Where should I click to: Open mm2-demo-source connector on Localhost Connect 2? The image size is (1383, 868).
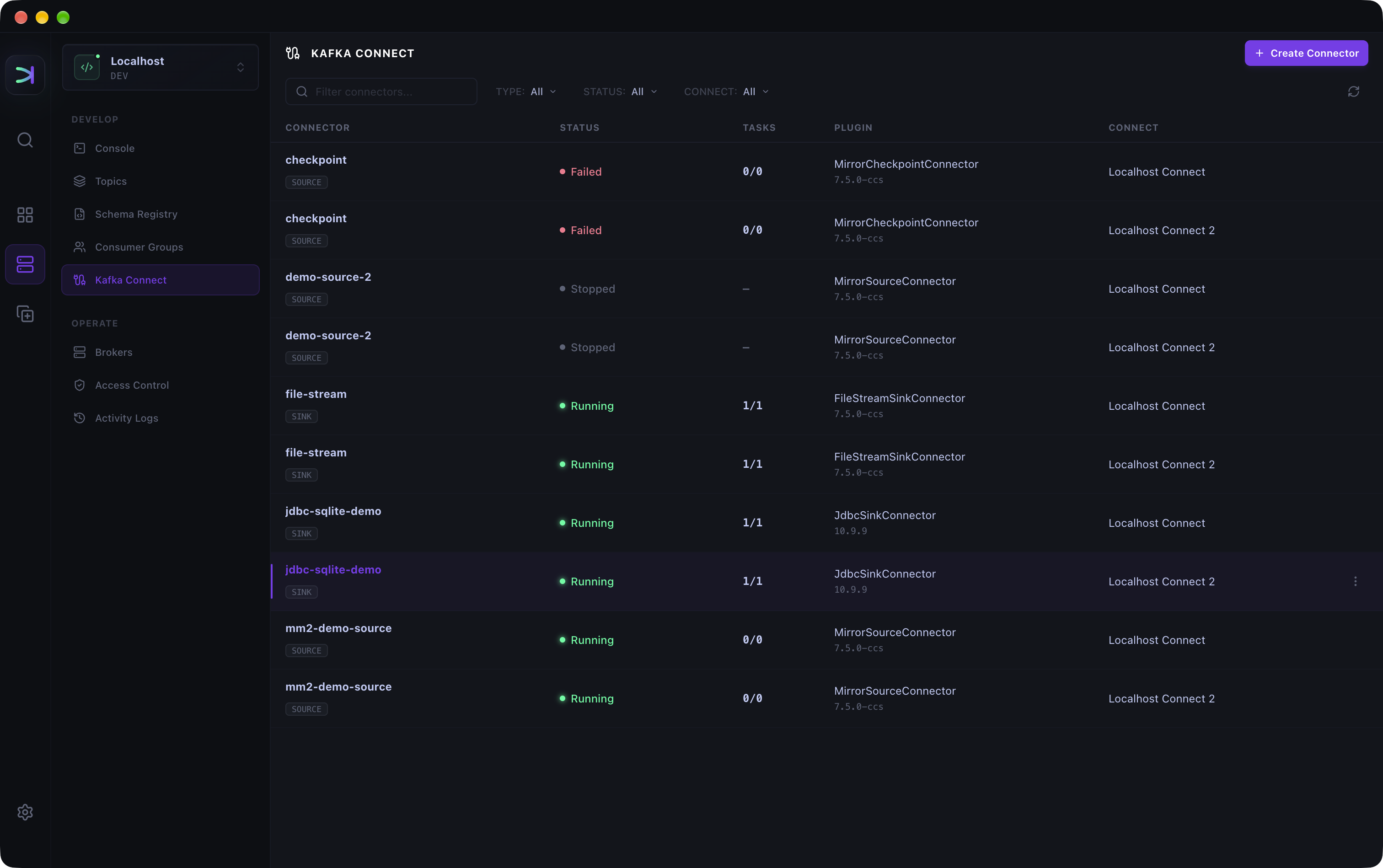339,687
